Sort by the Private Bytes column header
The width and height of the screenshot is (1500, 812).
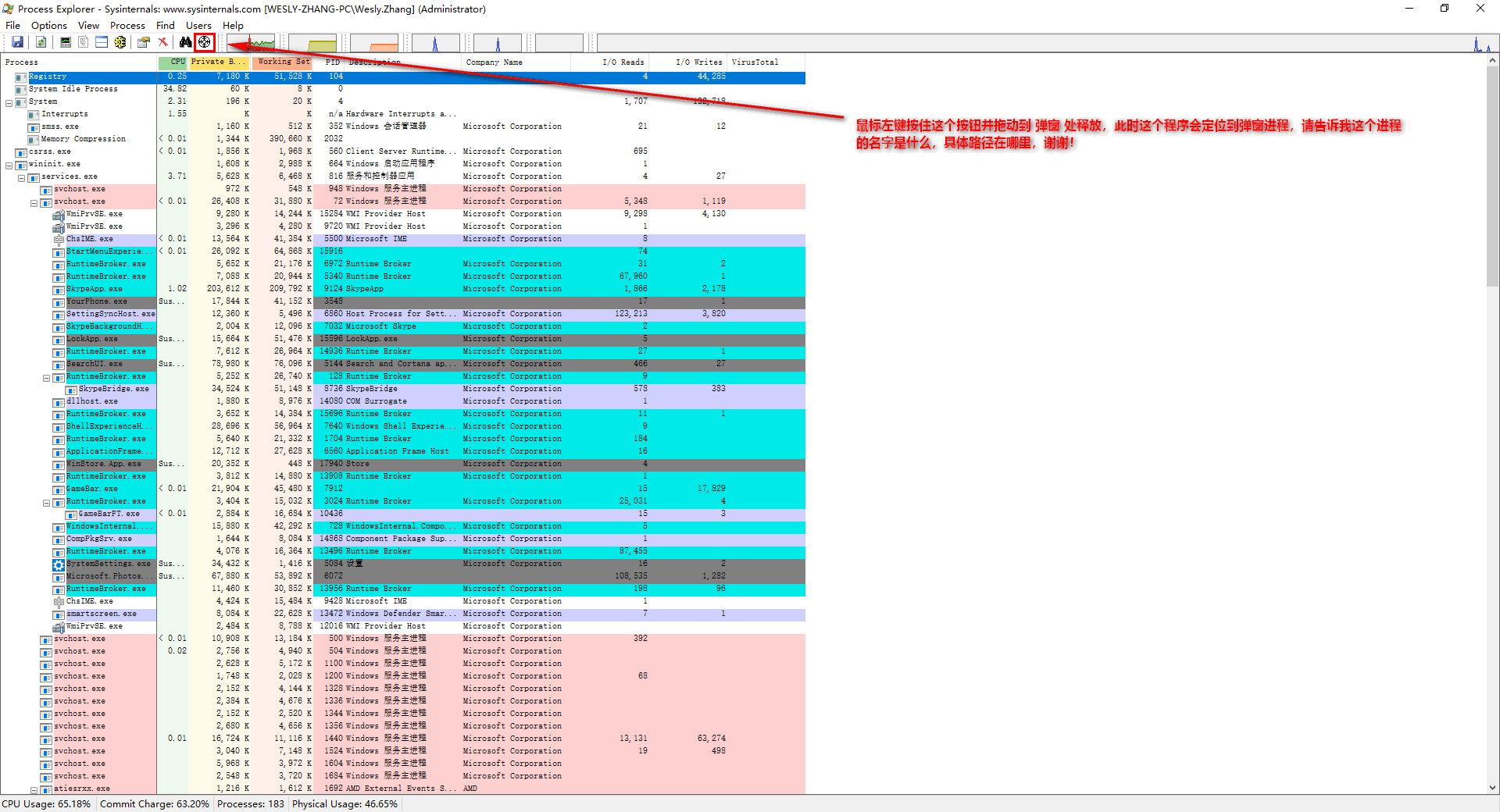click(220, 62)
